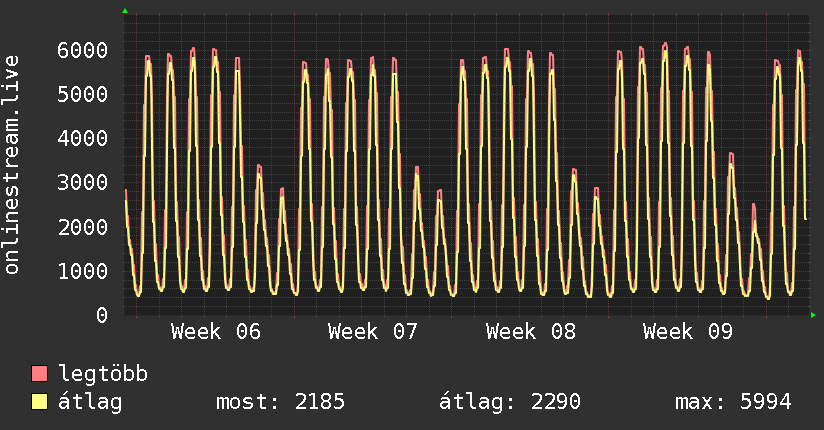Select the legtöbb legend label
Image resolution: width=824 pixels, height=430 pixels.
[104, 375]
